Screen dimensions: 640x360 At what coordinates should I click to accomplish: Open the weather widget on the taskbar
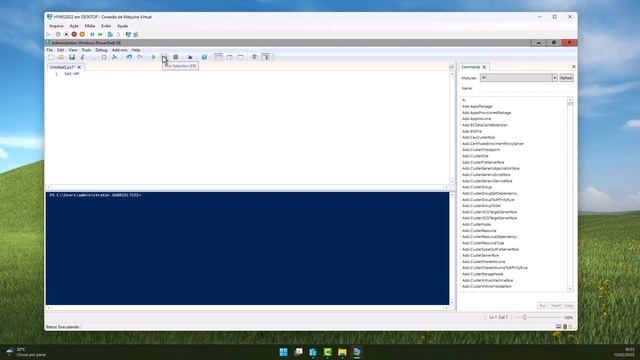coord(26,352)
